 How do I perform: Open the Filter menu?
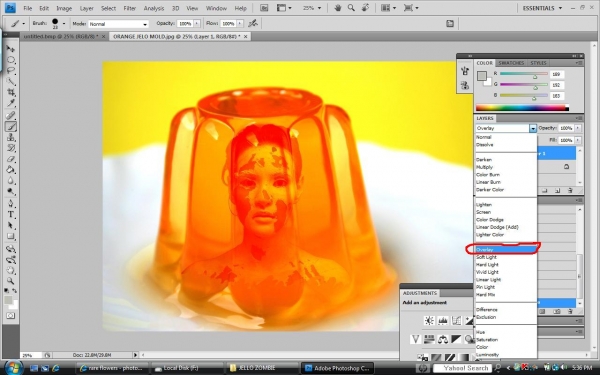click(x=129, y=8)
